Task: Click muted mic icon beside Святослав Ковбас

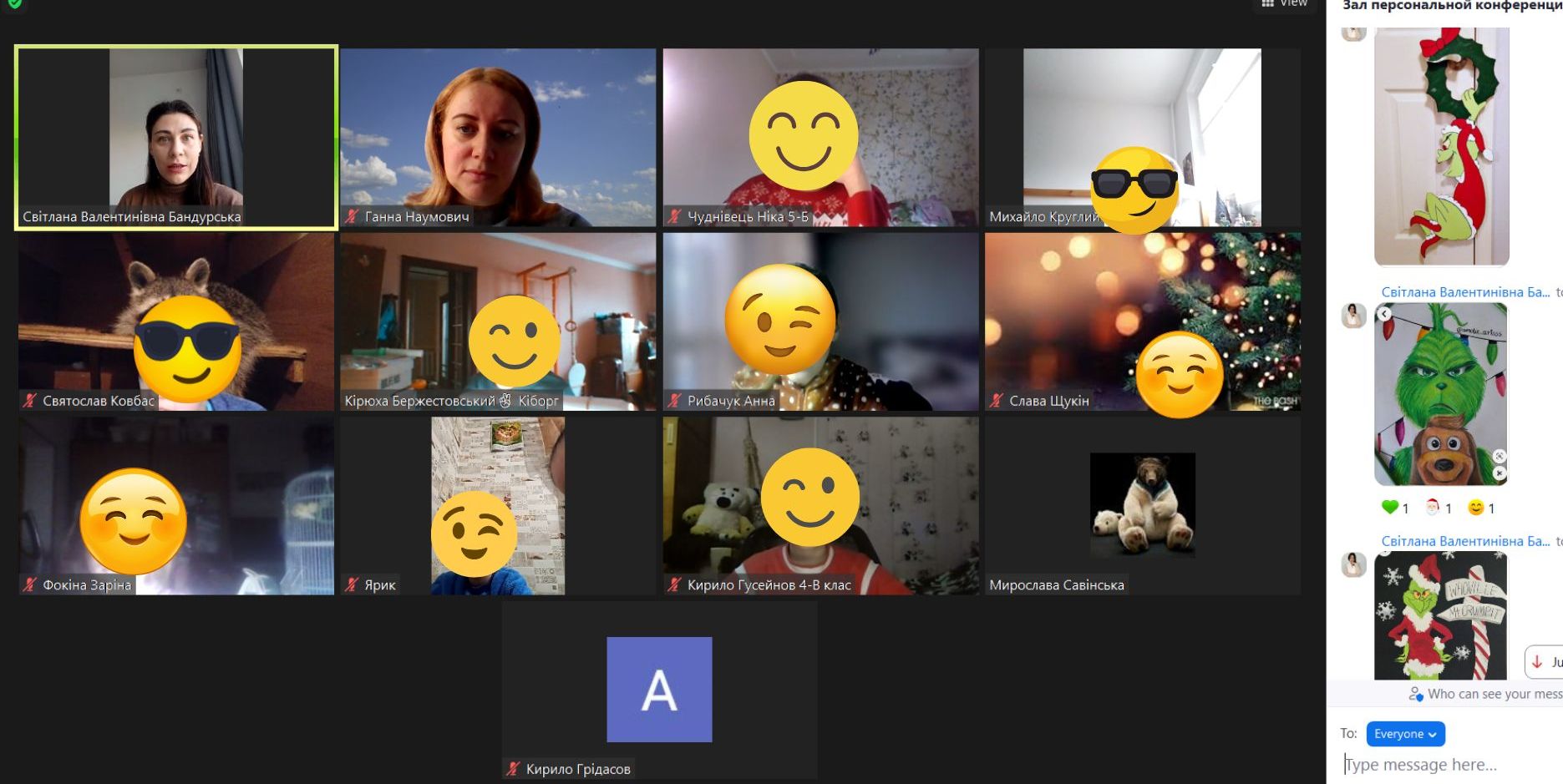Action: 30,401
